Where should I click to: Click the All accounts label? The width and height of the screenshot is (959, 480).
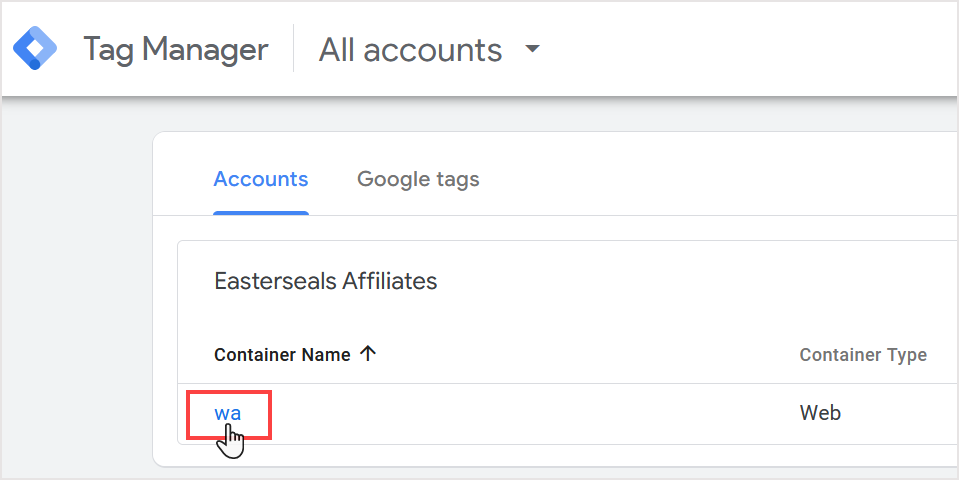(410, 50)
